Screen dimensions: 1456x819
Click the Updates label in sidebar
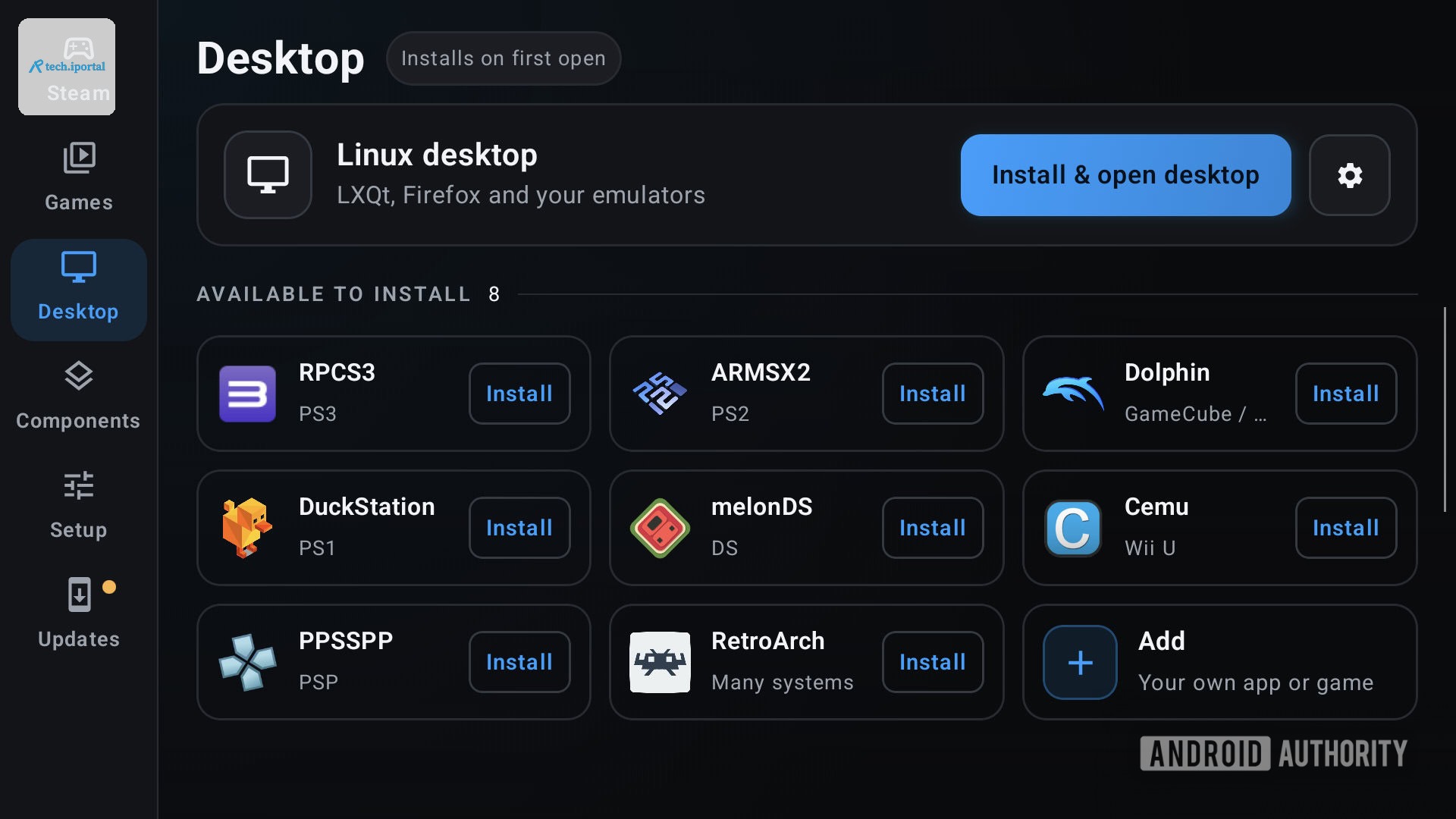click(x=79, y=639)
